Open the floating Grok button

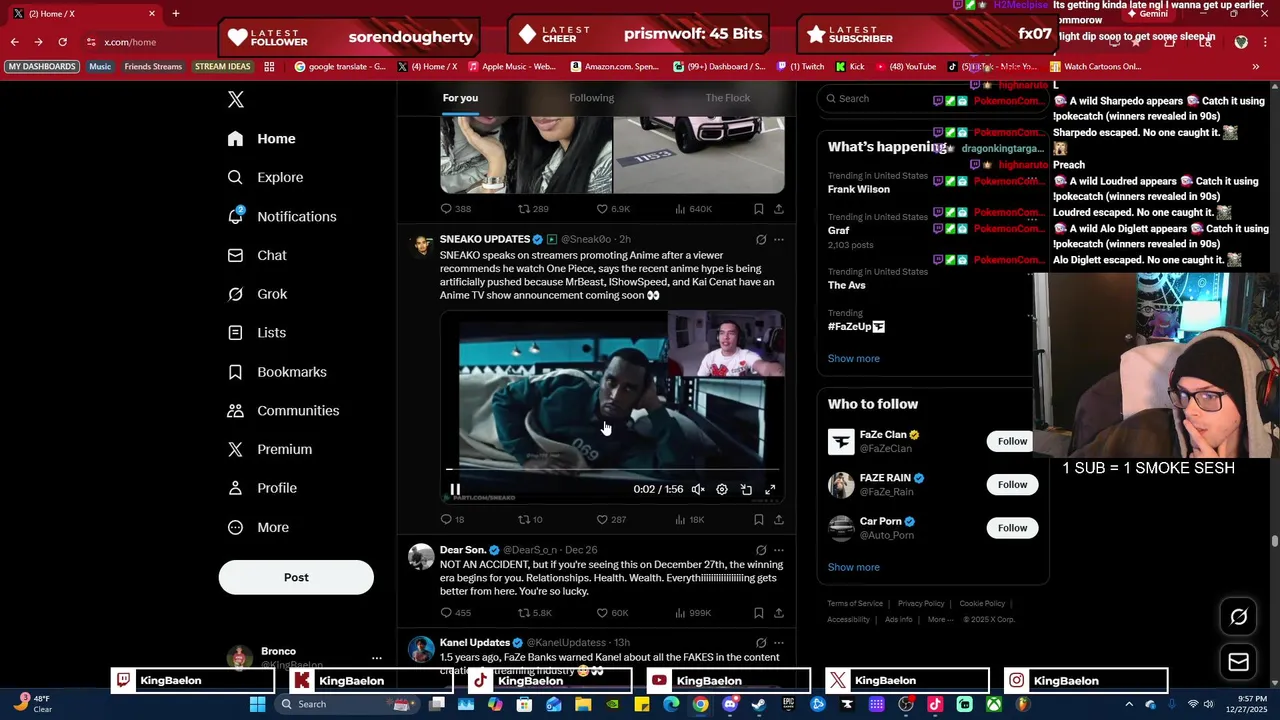pyautogui.click(x=1238, y=617)
